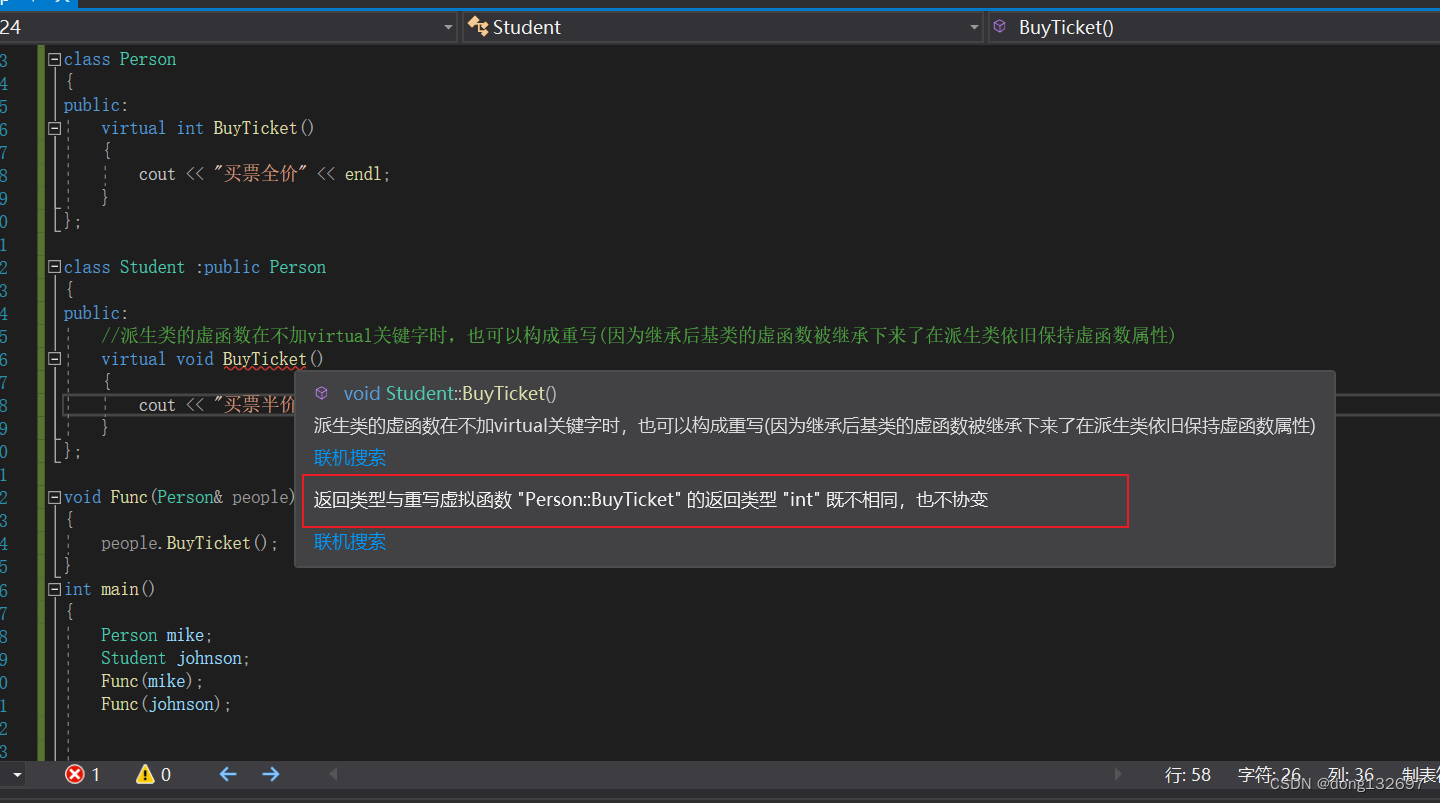The image size is (1440, 803).
Task: Click the 字符: 26 character indicator
Action: click(1269, 775)
